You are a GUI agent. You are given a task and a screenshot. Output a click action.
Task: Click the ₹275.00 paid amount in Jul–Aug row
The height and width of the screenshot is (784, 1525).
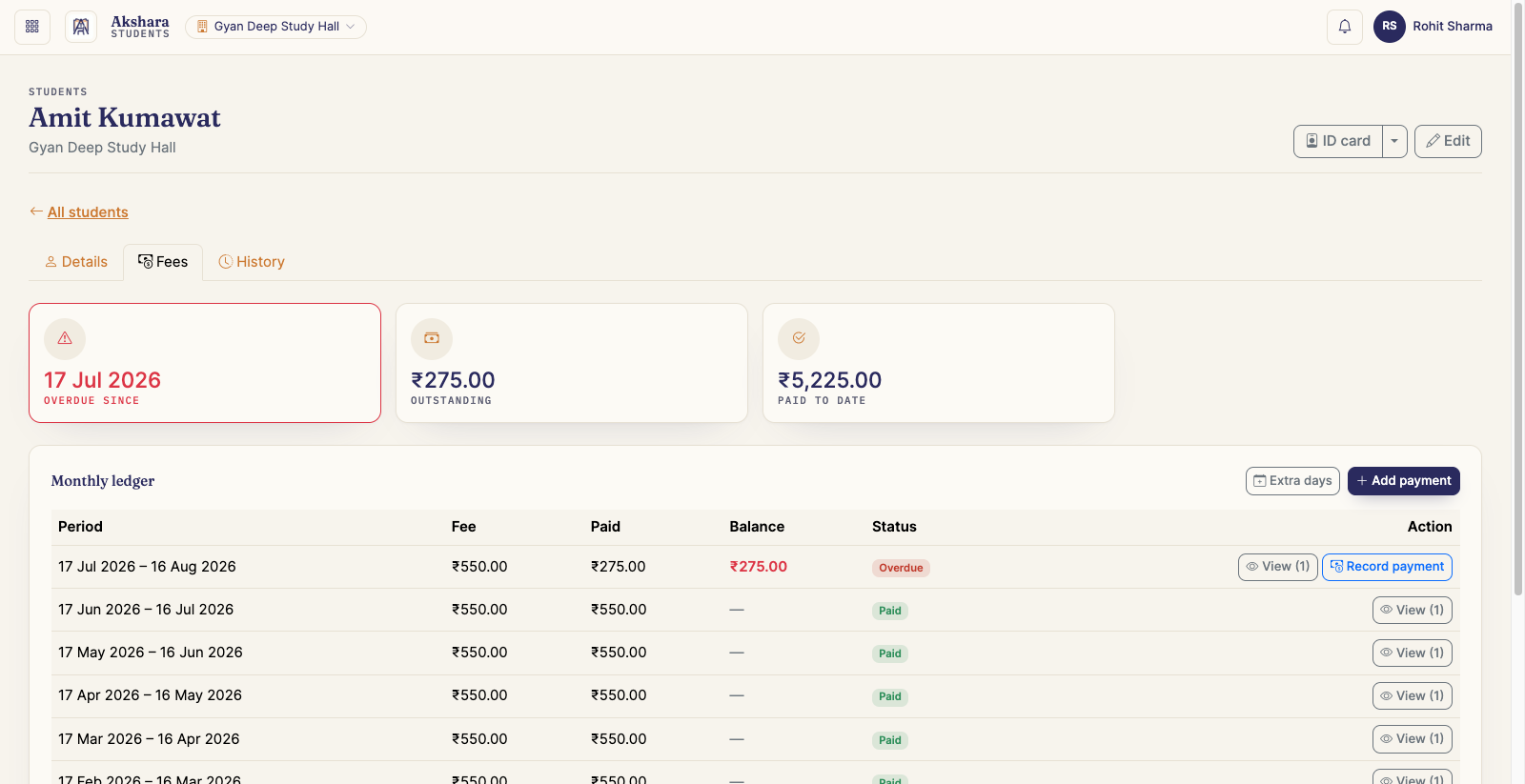[x=618, y=567]
